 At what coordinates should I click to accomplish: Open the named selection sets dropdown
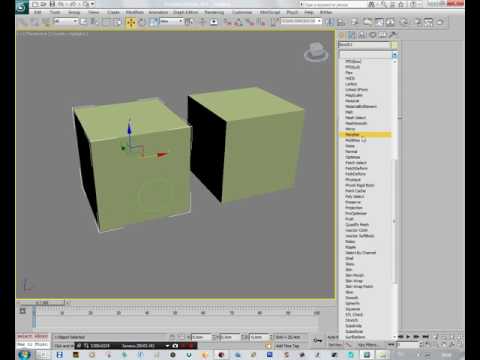point(301,21)
